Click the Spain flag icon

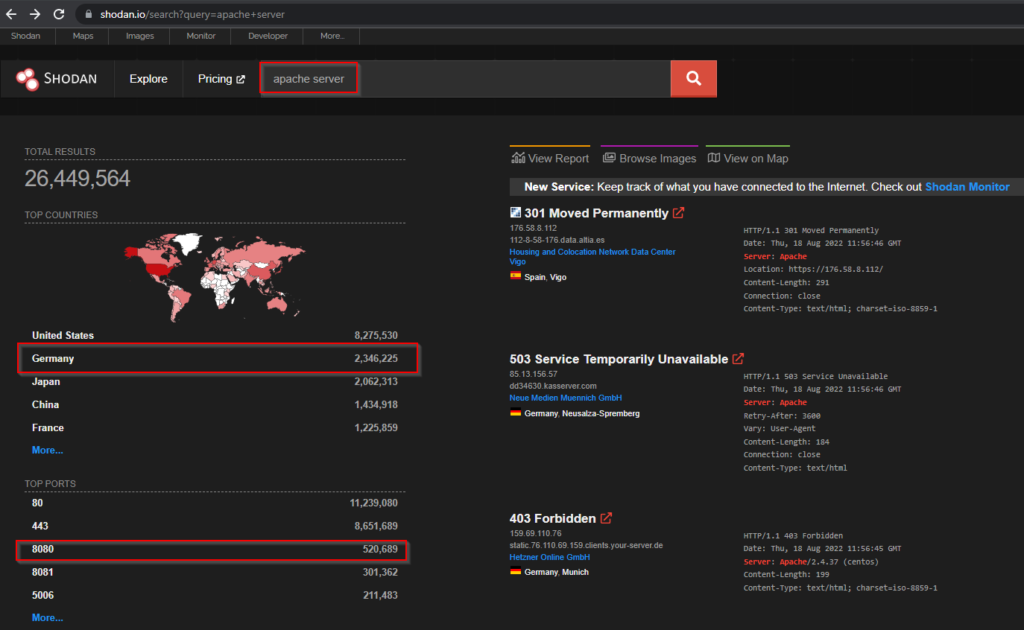[x=515, y=277]
